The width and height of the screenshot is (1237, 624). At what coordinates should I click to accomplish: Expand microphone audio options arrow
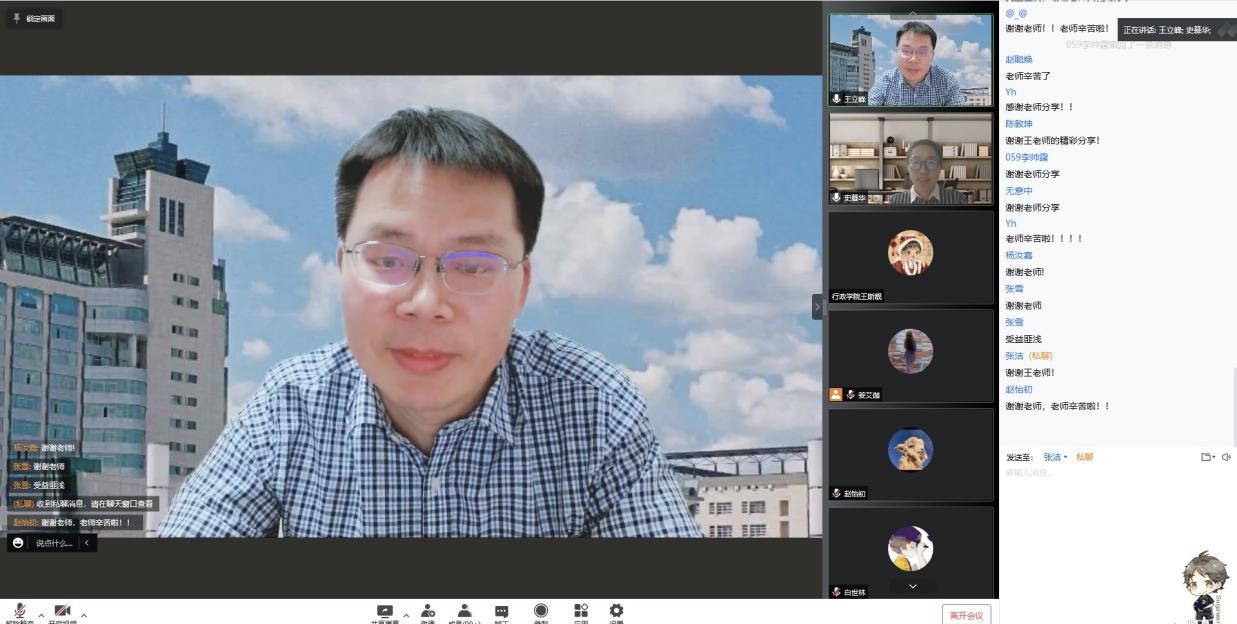coord(41,615)
